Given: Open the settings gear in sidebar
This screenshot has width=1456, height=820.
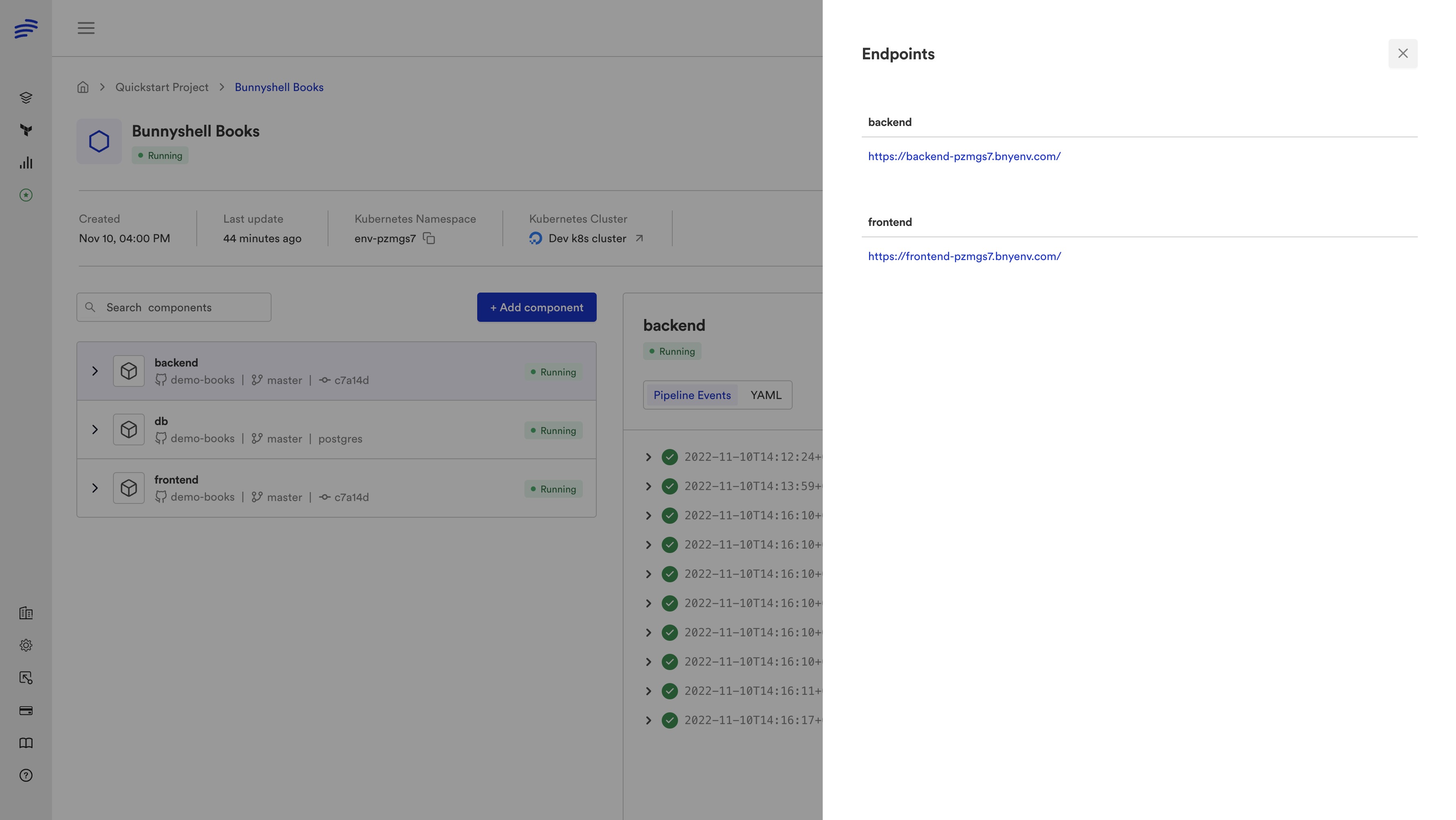Looking at the screenshot, I should click(26, 645).
